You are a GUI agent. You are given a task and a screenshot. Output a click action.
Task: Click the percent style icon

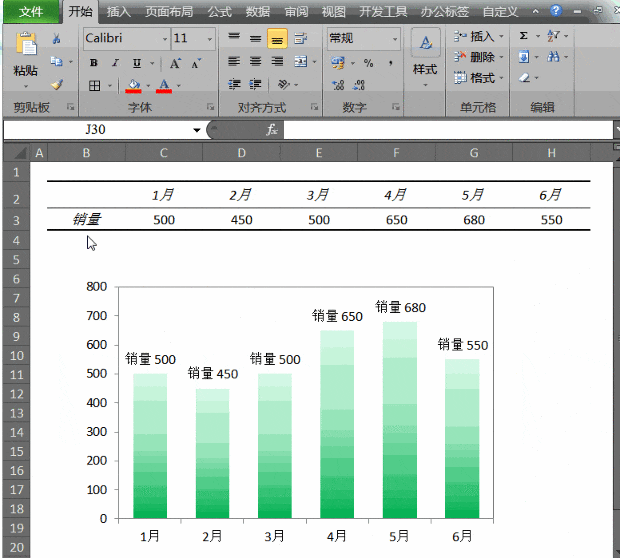click(x=368, y=63)
